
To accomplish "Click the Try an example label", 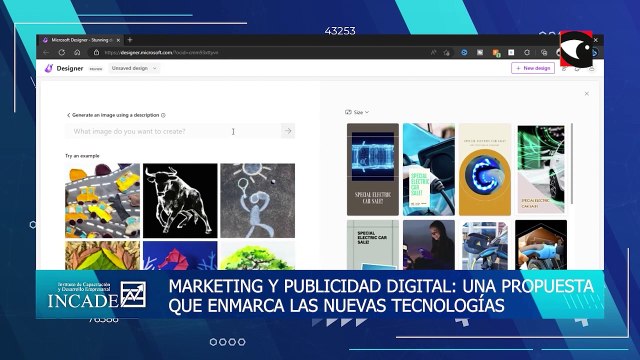I will [82, 156].
